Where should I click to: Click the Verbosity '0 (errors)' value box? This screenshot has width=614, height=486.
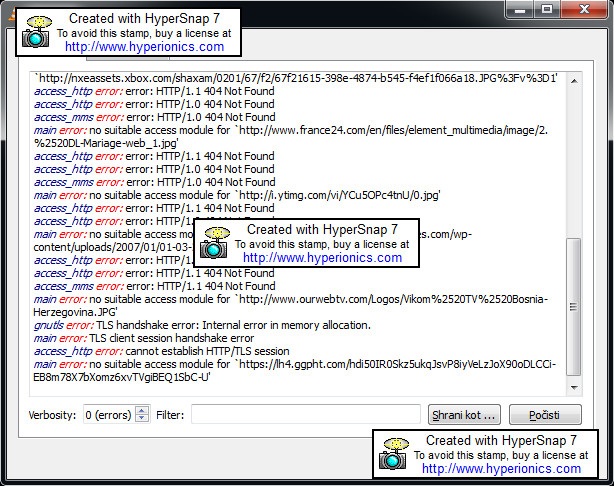coord(107,414)
